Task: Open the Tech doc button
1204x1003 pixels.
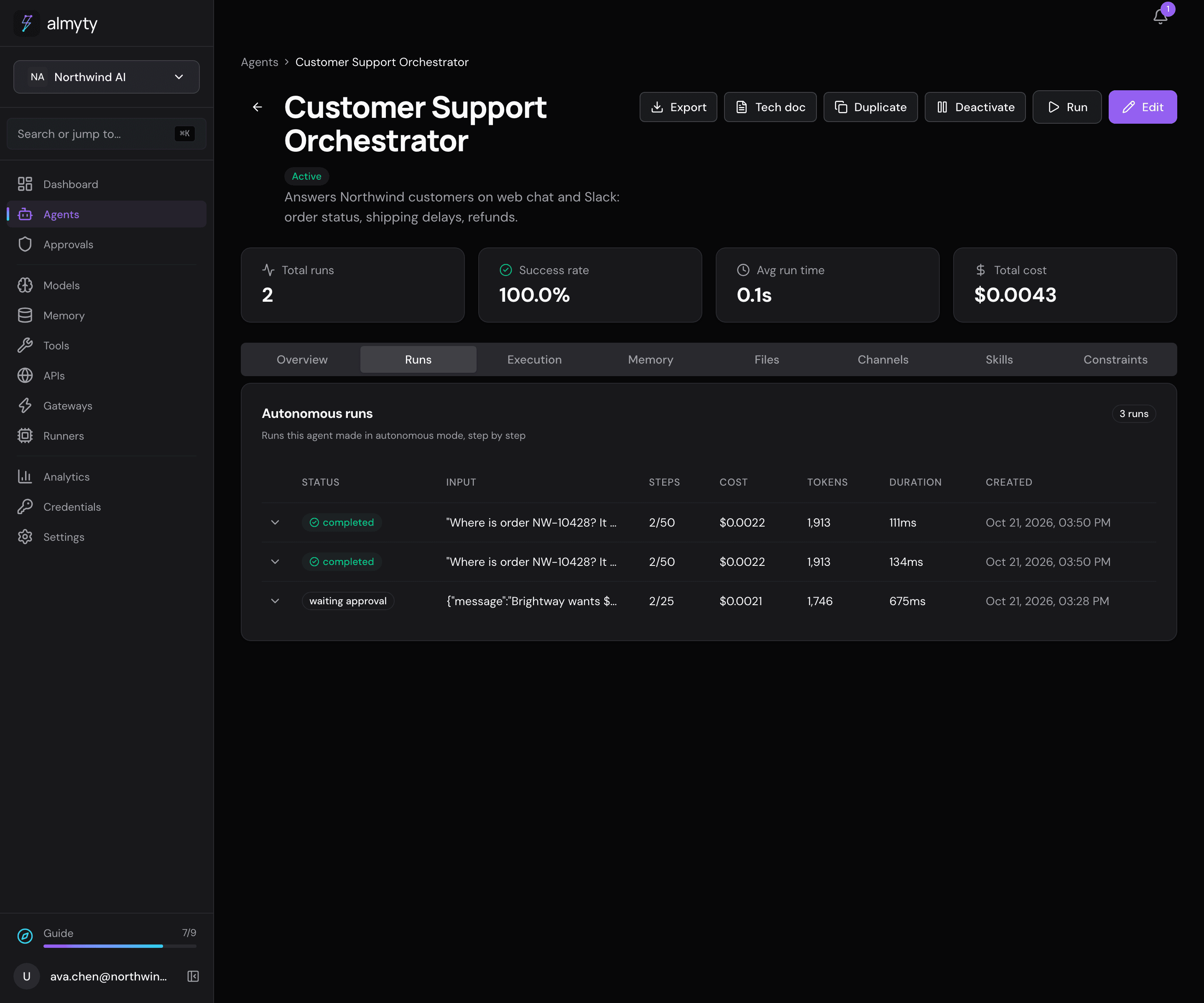Action: pyautogui.click(x=770, y=107)
